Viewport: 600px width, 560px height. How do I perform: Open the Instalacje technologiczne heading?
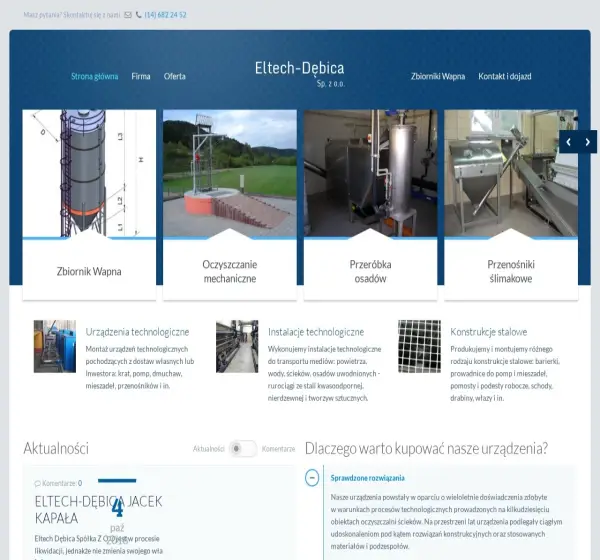316,332
